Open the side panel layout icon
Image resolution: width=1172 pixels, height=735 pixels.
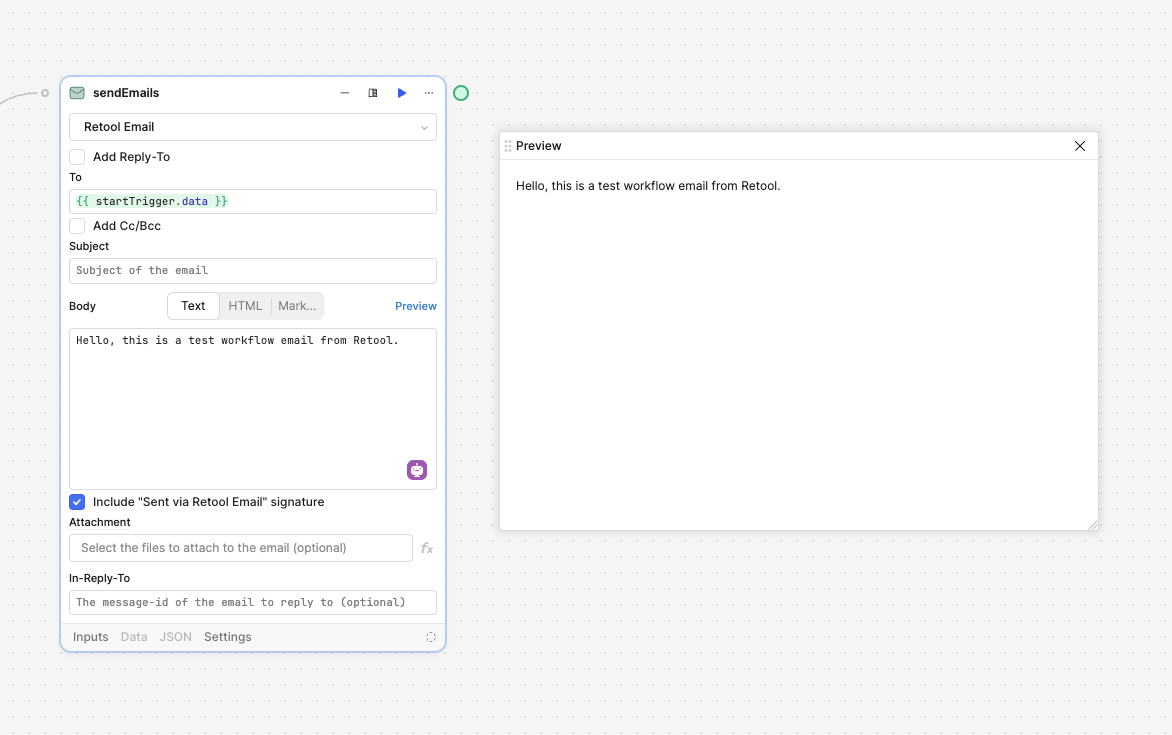coord(373,93)
